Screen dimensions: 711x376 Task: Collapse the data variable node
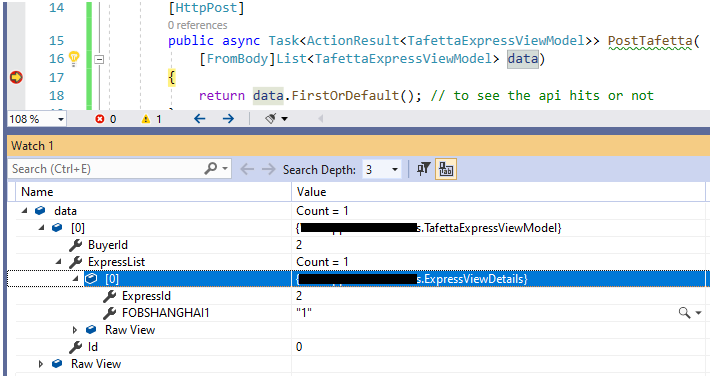(x=24, y=211)
